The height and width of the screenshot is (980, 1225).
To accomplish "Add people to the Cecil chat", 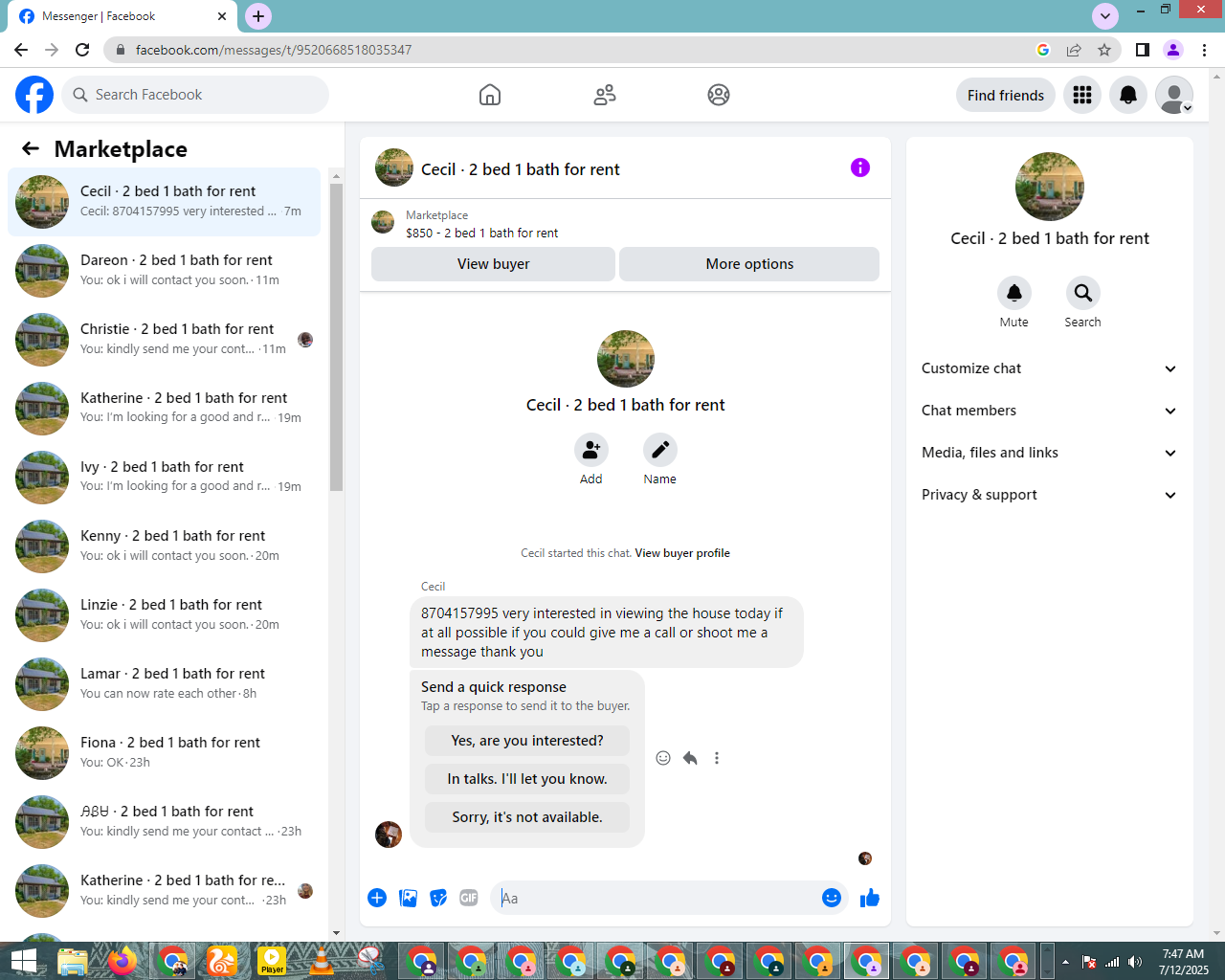I will click(591, 450).
